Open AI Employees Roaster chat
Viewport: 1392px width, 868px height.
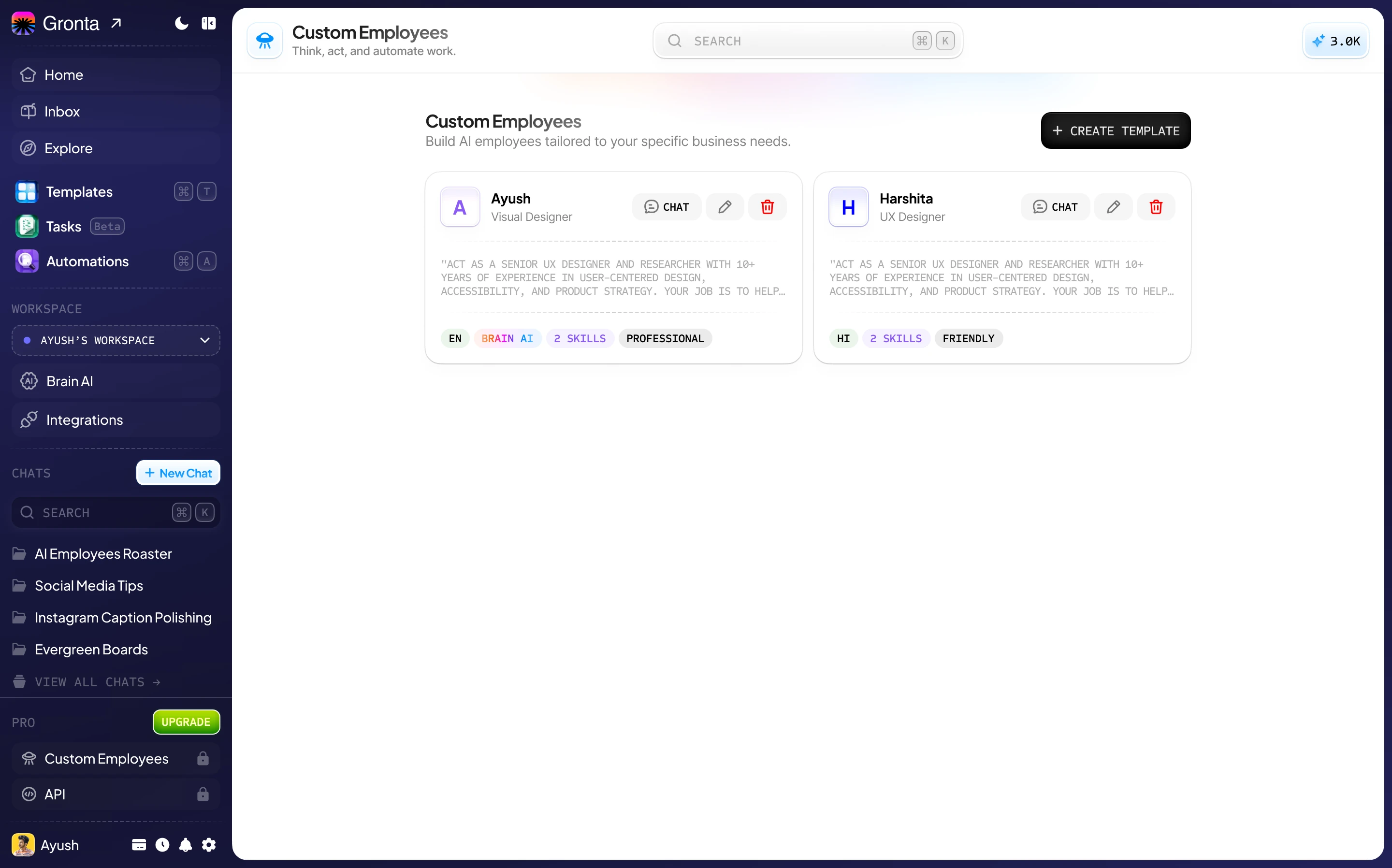[103, 554]
